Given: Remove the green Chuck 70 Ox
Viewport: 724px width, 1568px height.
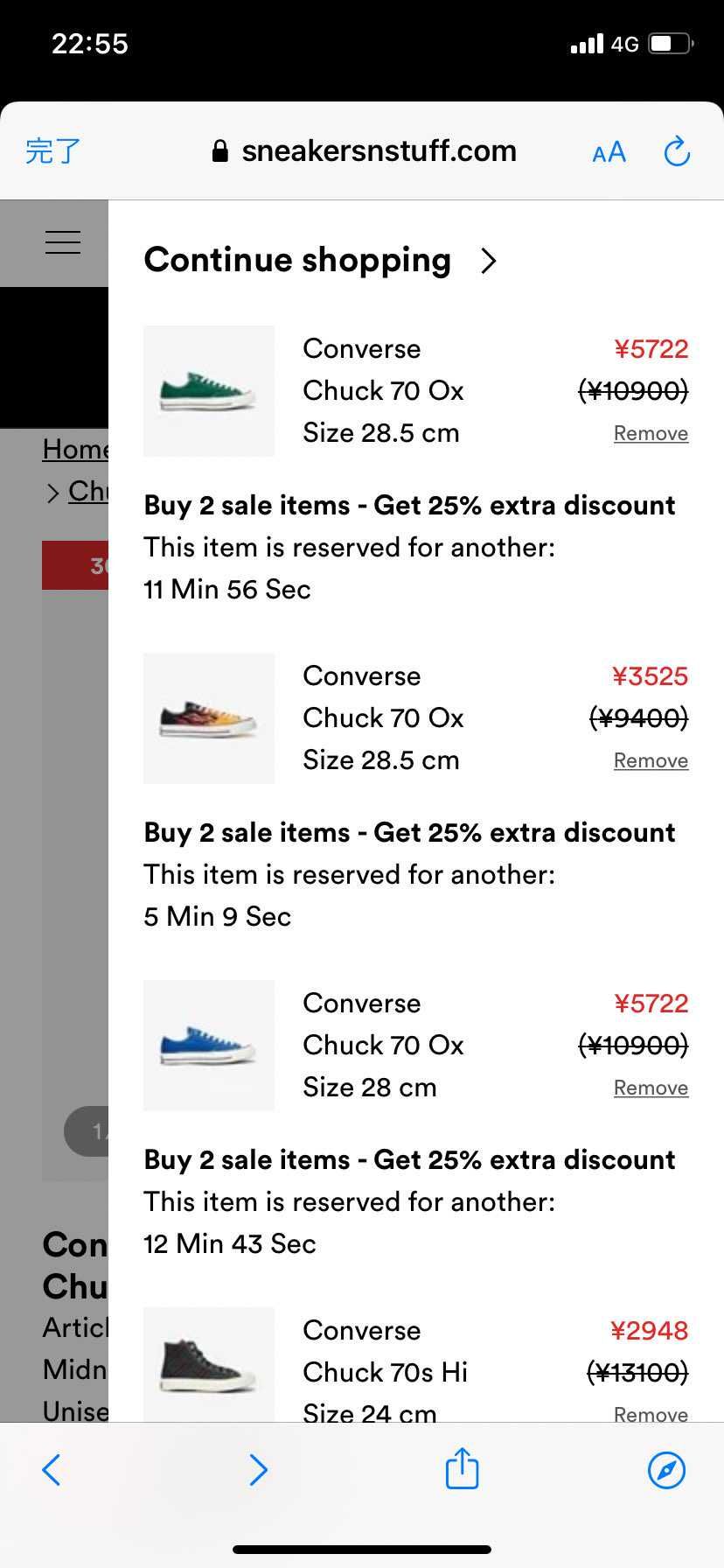Looking at the screenshot, I should pyautogui.click(x=651, y=433).
